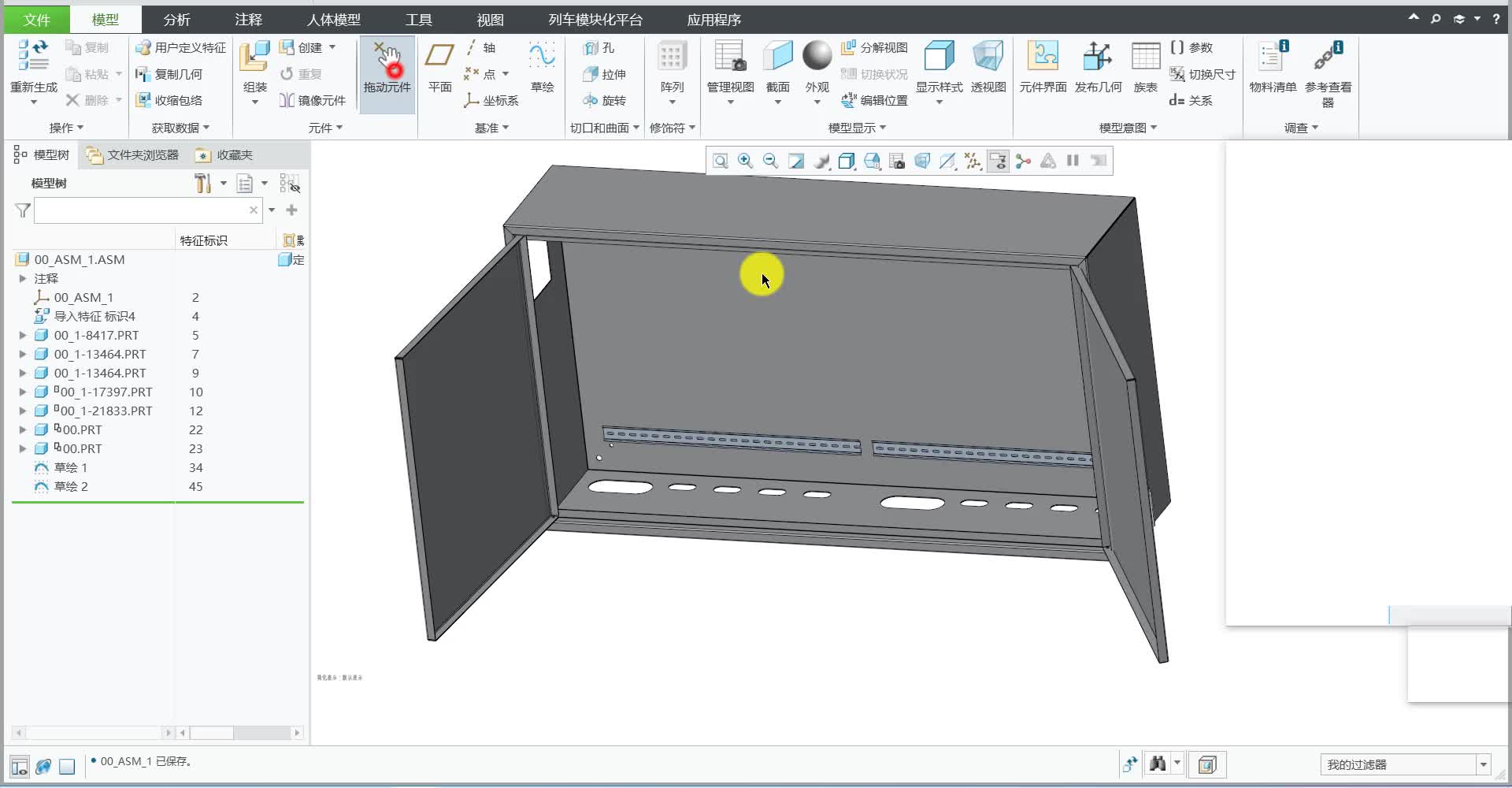Screen dimensions: 1512x788
Task: Toggle the filter funnel in model tree
Action: (x=23, y=210)
